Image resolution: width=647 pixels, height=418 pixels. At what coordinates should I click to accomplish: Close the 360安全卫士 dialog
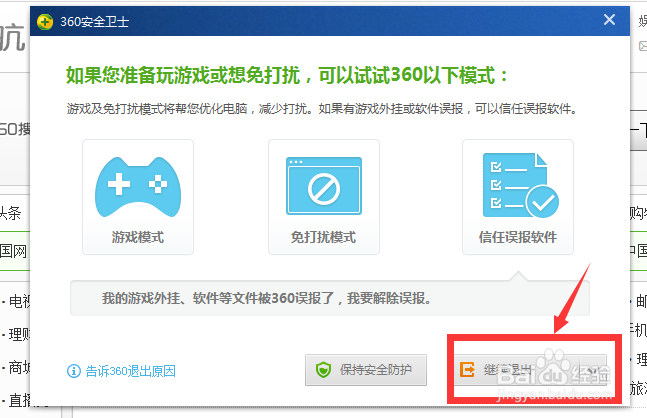coord(609,20)
